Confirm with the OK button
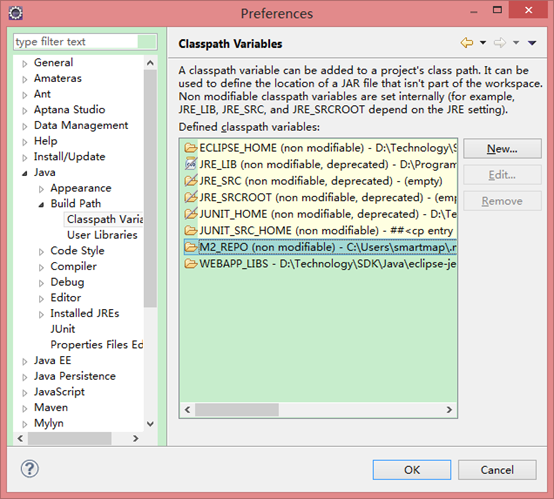Viewport: 554px width, 499px height. coord(412,470)
